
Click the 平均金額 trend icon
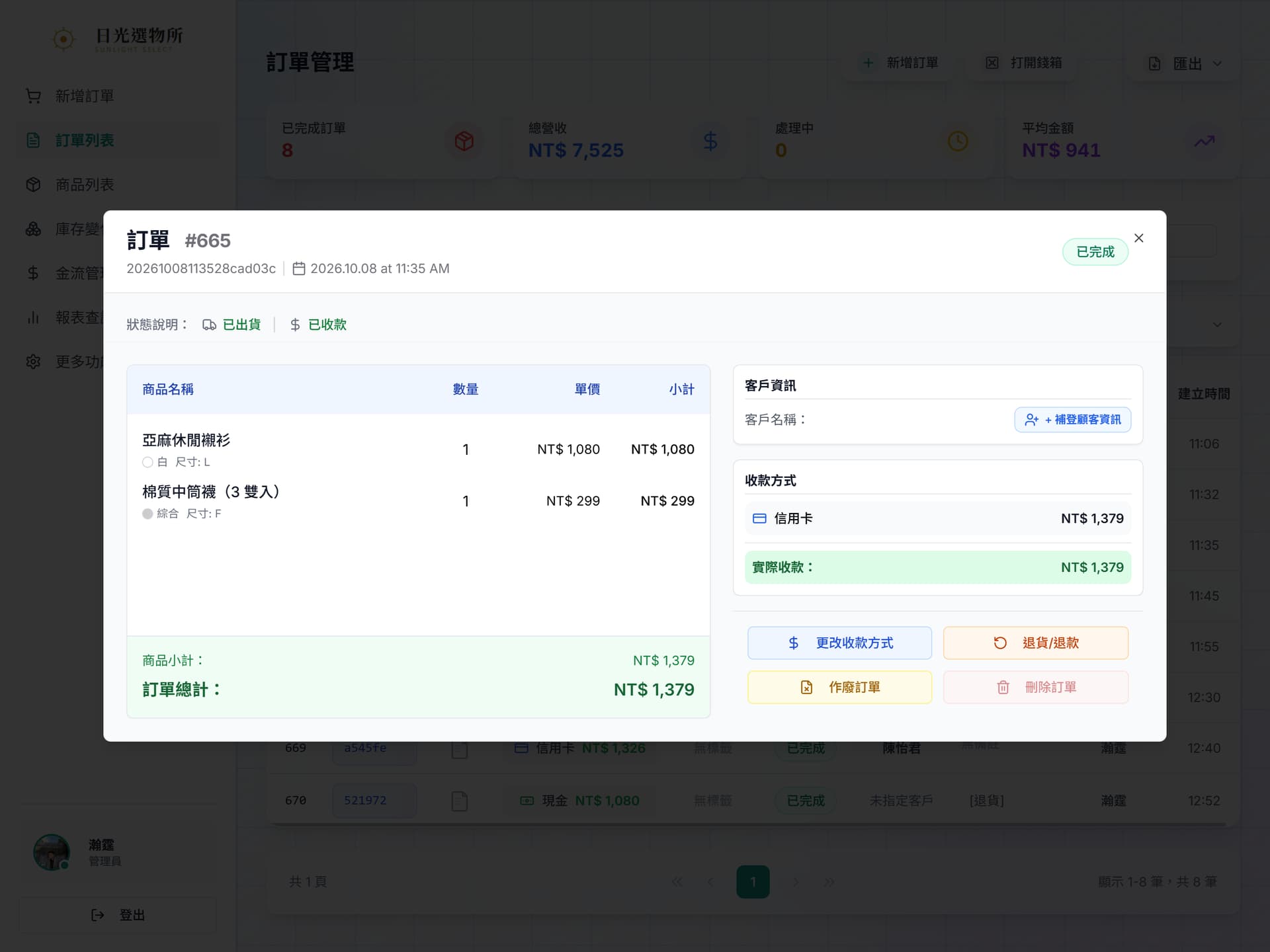pos(1204,141)
